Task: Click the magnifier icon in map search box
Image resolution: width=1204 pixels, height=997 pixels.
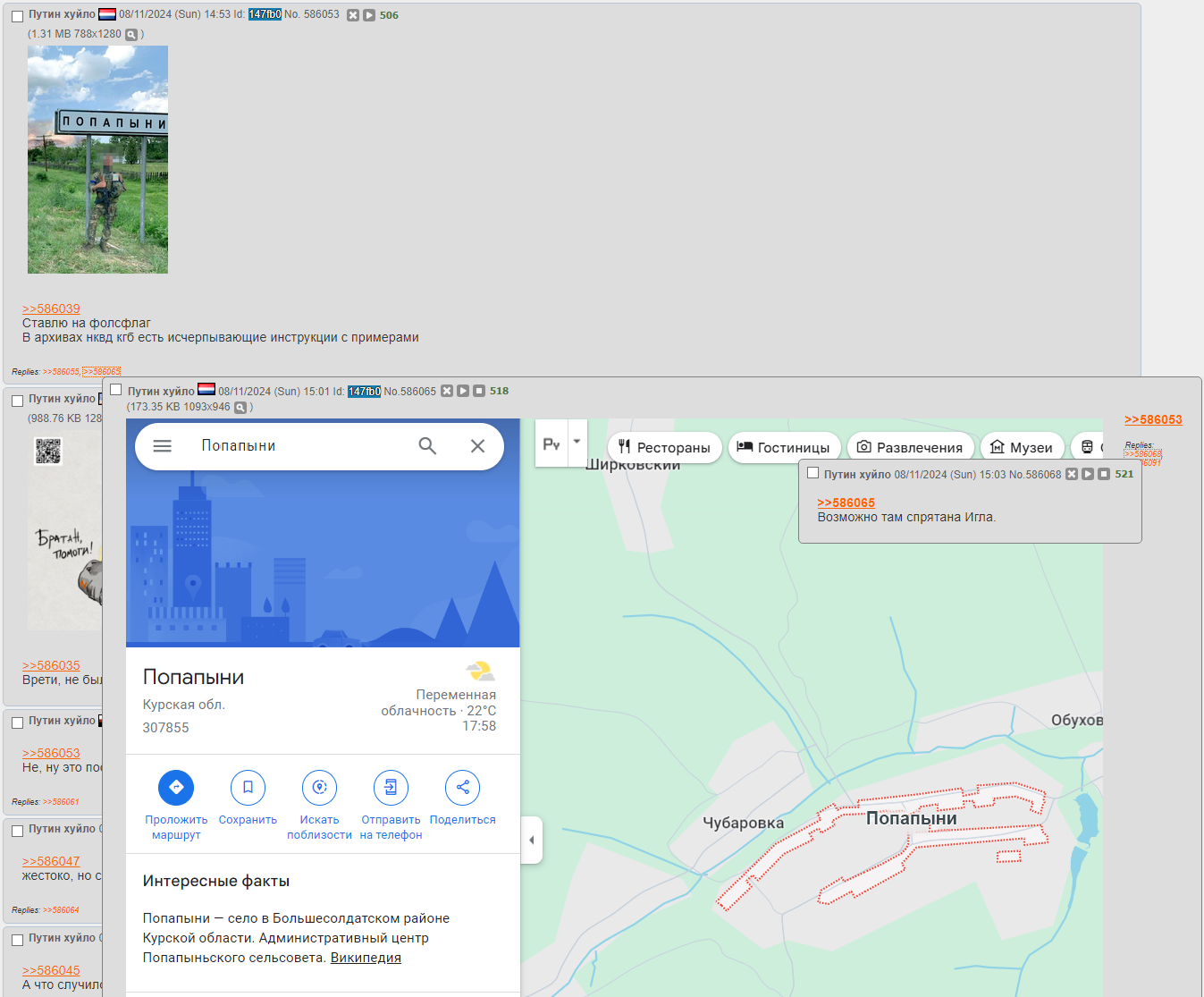Action: pyautogui.click(x=427, y=446)
